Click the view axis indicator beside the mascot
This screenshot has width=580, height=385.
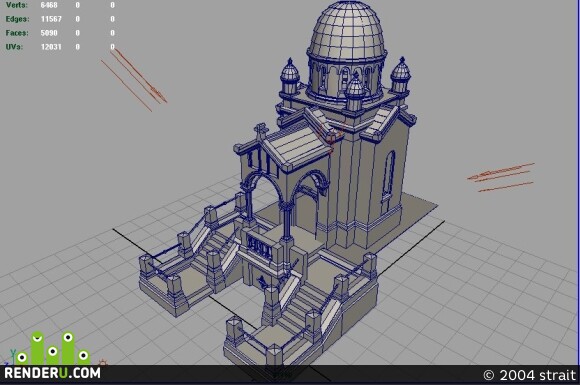tap(9, 357)
